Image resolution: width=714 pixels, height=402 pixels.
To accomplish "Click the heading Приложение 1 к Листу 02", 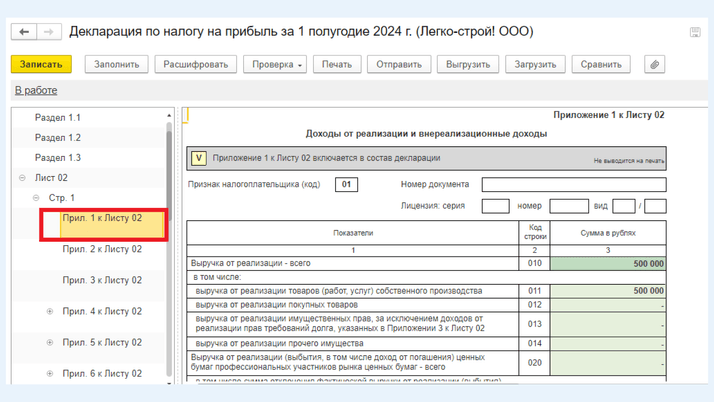I will (x=609, y=115).
